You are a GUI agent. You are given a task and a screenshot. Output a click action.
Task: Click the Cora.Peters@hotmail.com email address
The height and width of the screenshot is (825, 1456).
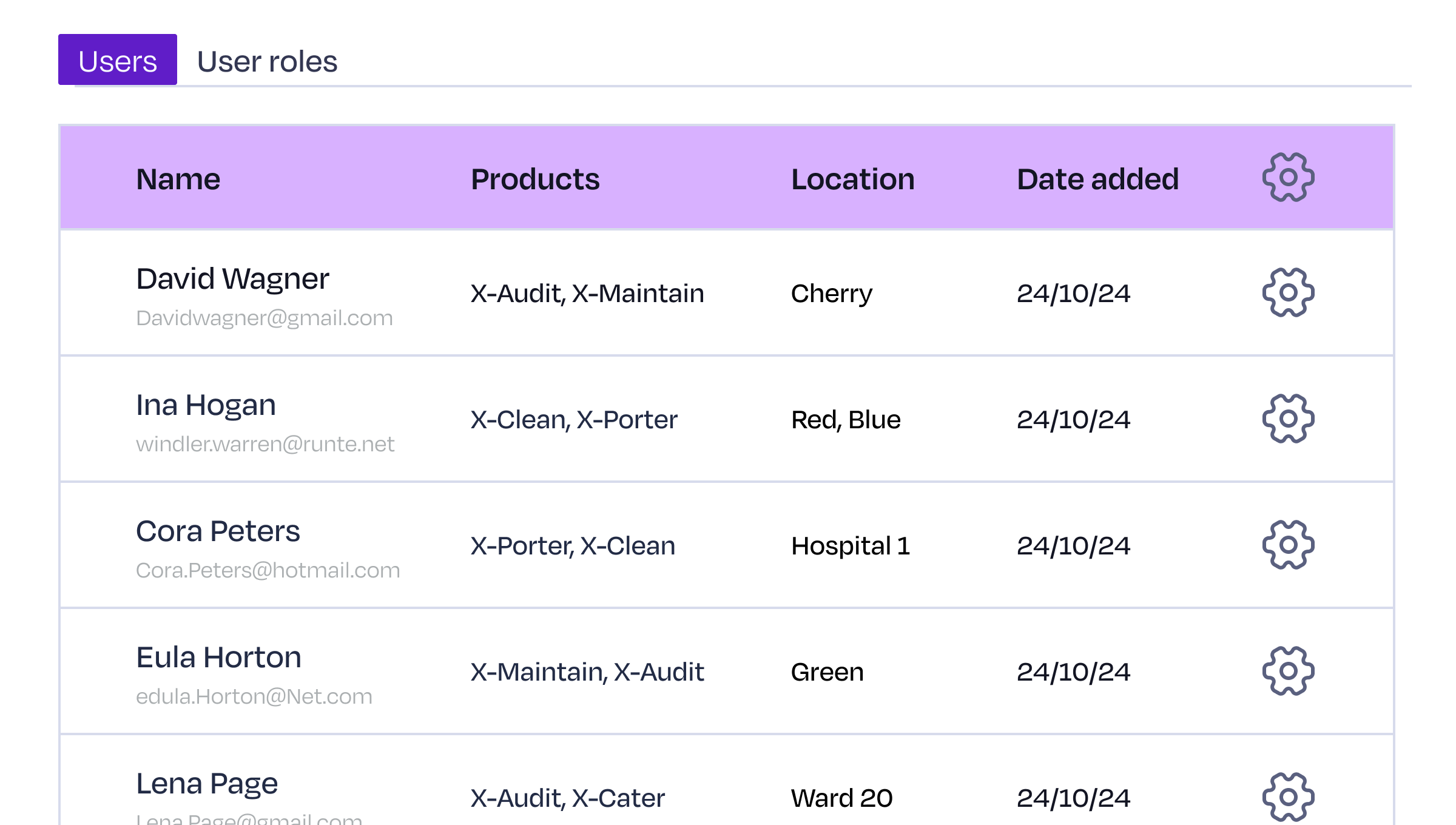268,571
